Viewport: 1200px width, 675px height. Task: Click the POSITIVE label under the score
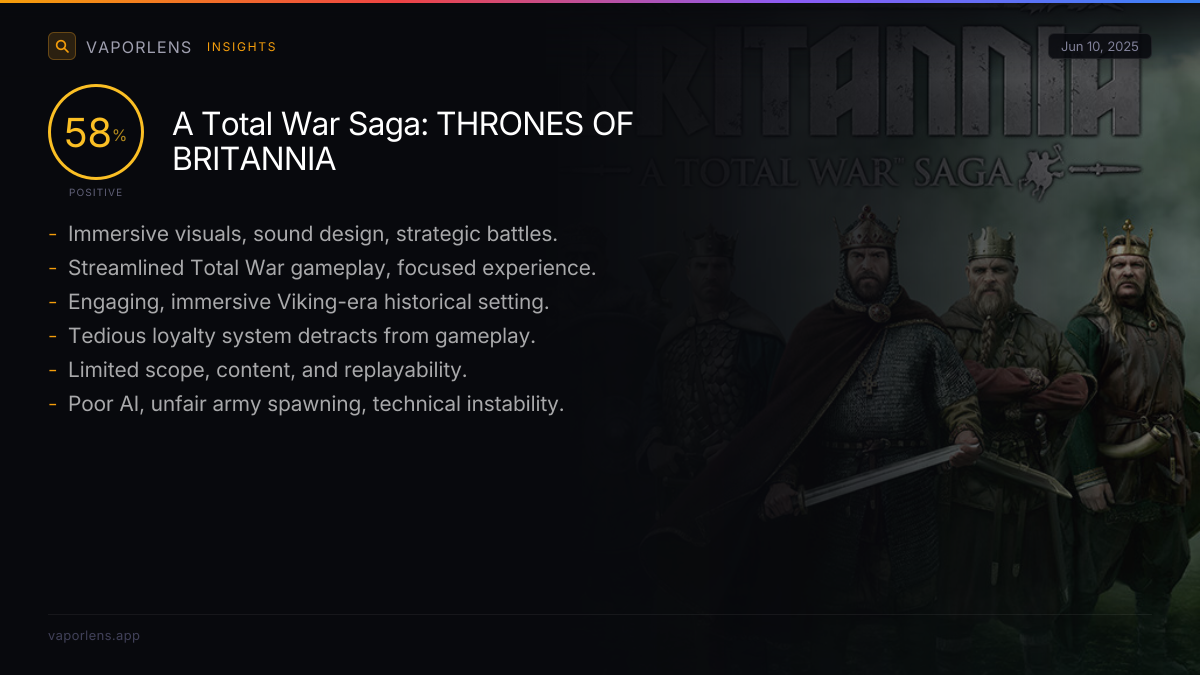[96, 192]
